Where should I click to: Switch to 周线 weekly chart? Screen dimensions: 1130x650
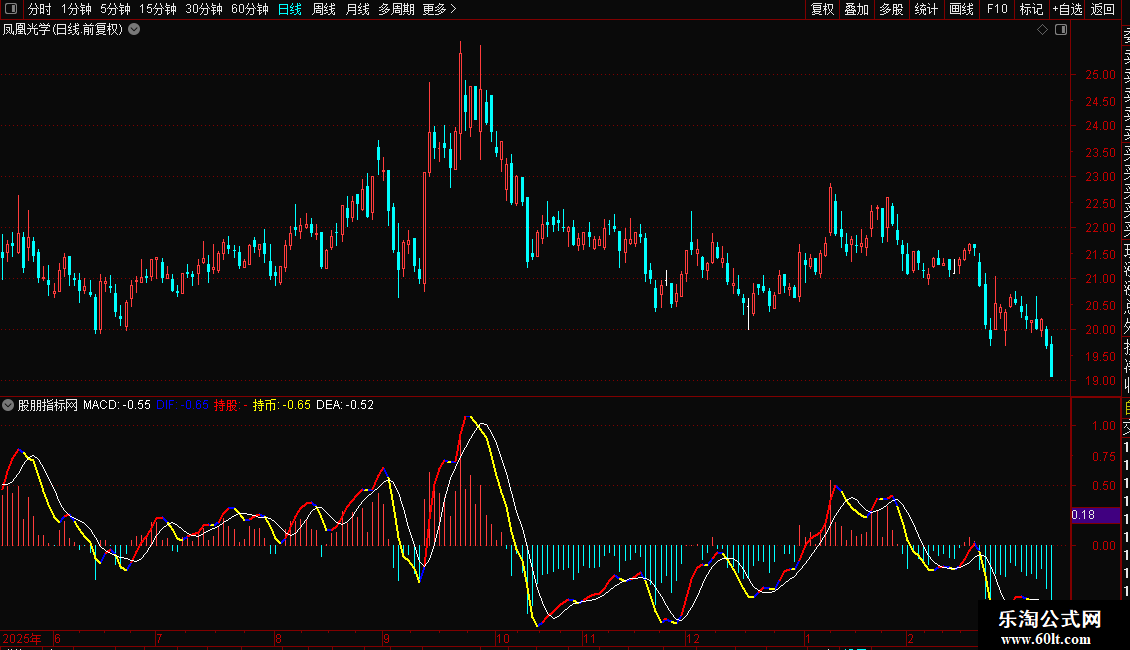[x=324, y=9]
